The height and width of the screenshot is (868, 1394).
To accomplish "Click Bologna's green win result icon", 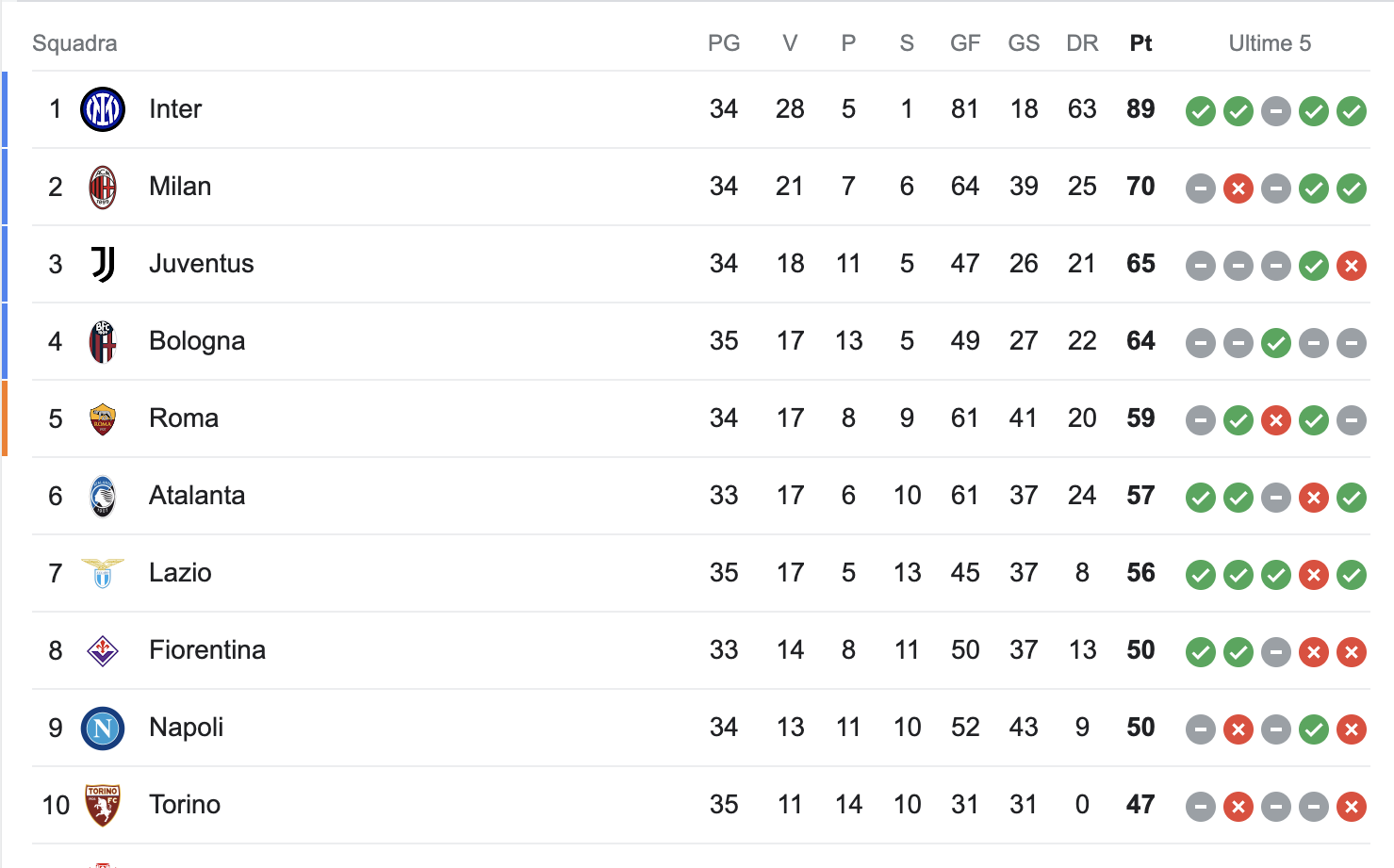I will [x=1276, y=343].
